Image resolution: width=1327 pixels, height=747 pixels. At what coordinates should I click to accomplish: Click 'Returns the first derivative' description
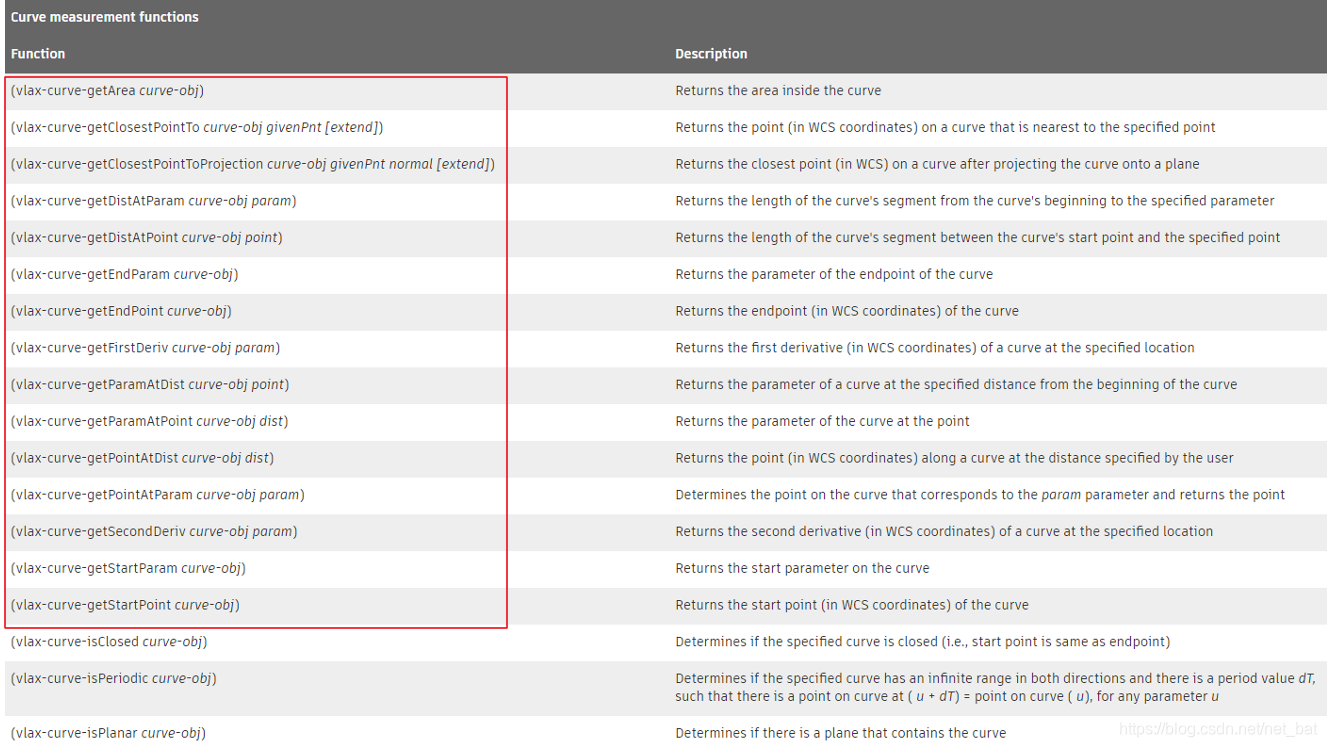(x=935, y=348)
